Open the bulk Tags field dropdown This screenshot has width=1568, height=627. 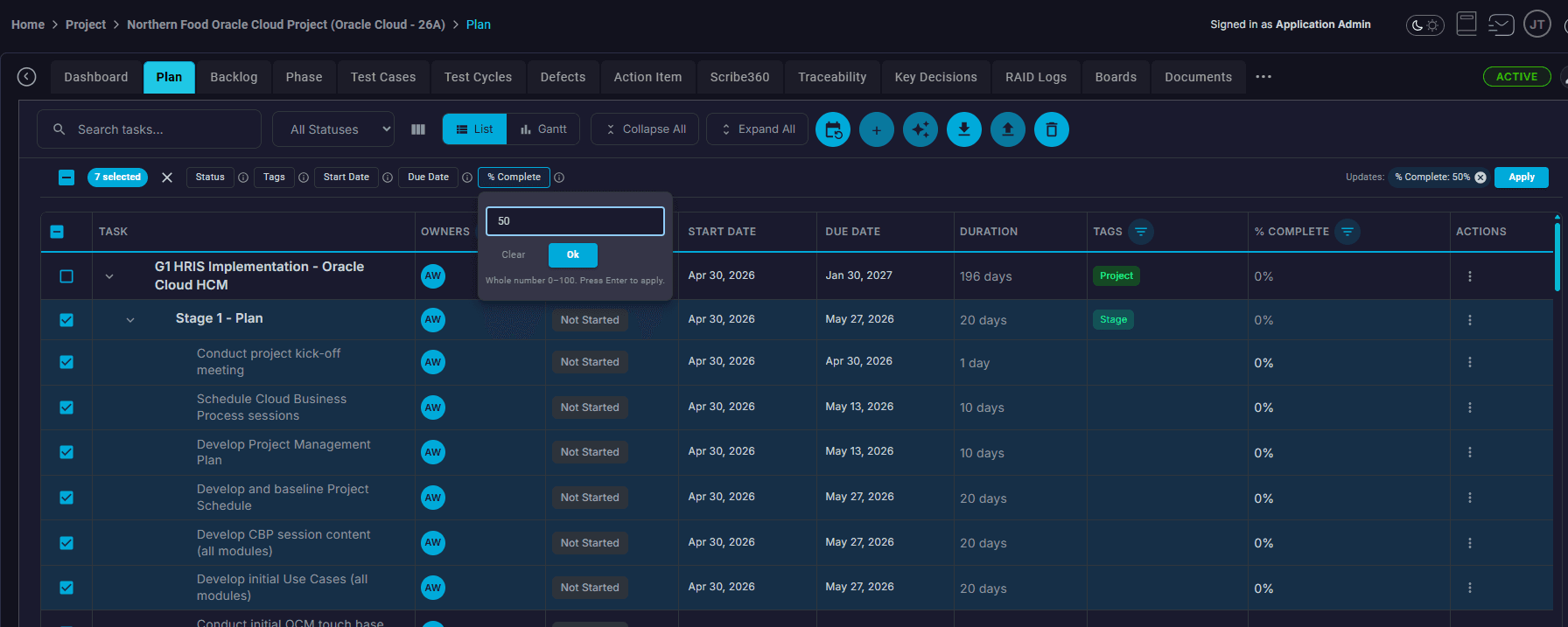click(x=274, y=178)
